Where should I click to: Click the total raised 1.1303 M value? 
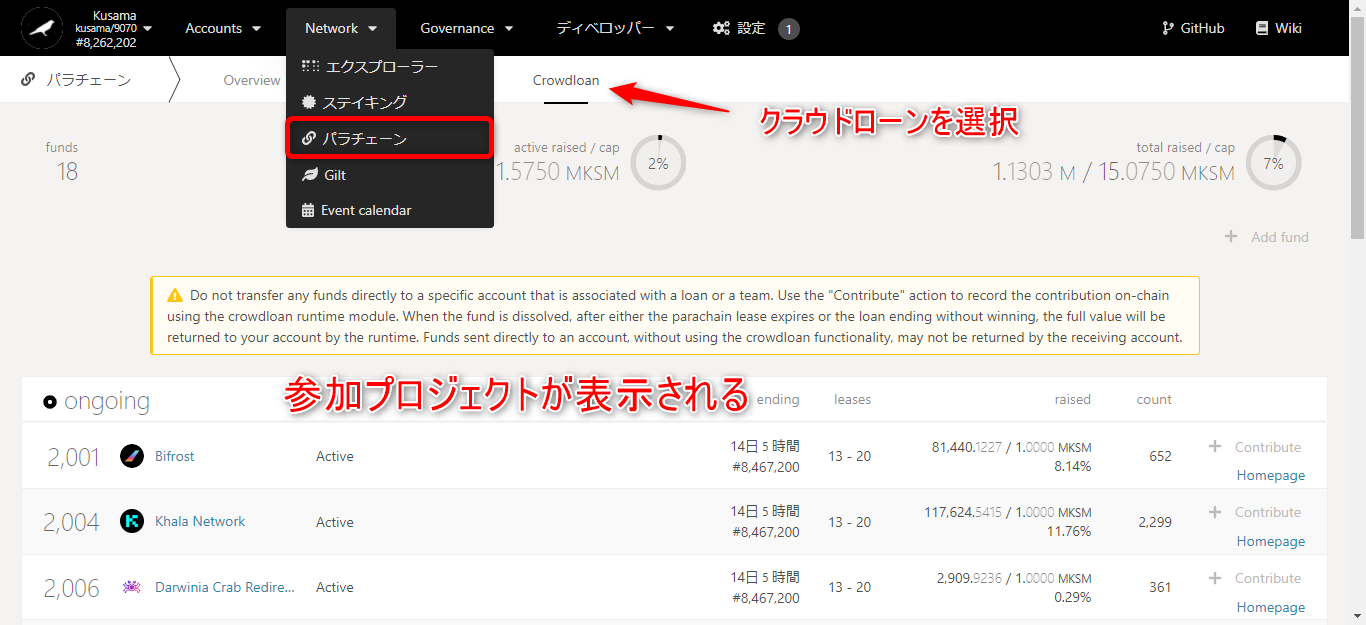coord(1034,172)
